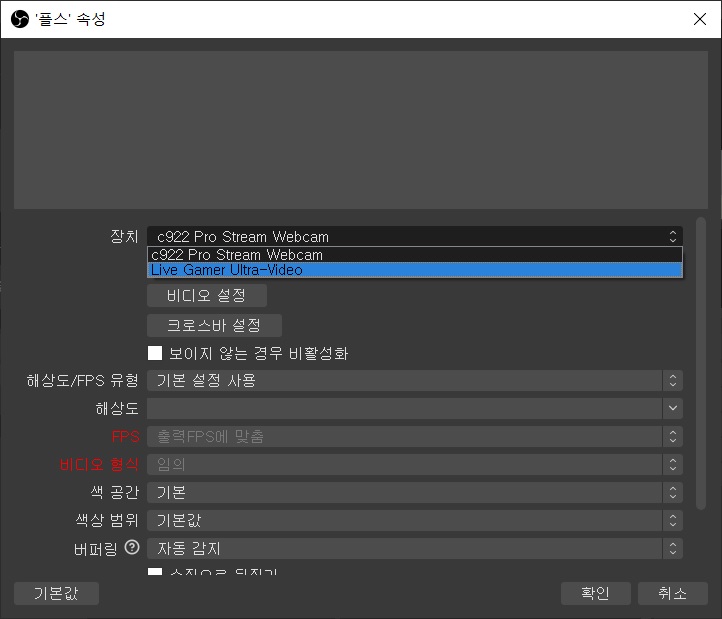Choose c922 Pro Stream Webcam list entry
This screenshot has width=722, height=619.
coord(414,255)
